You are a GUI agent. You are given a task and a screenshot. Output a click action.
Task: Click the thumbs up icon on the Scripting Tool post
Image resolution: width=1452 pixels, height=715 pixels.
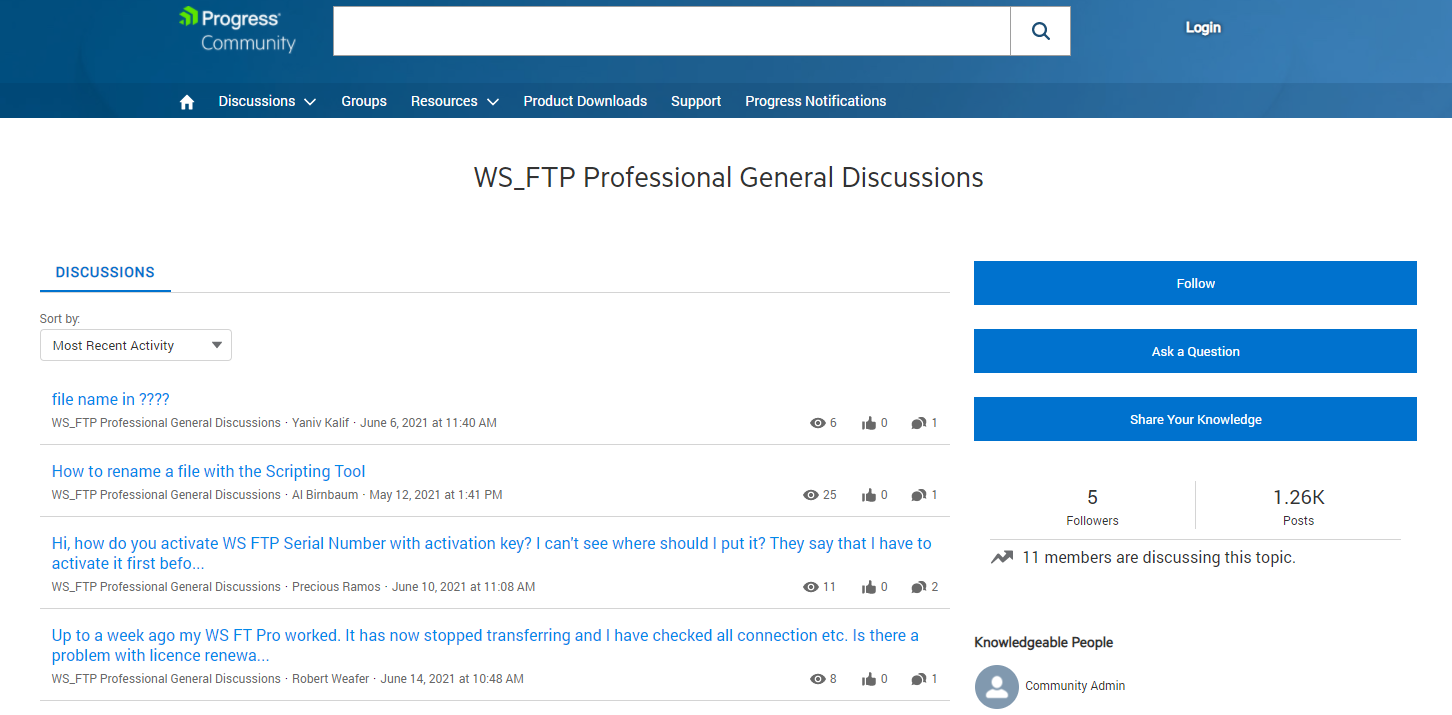[869, 494]
